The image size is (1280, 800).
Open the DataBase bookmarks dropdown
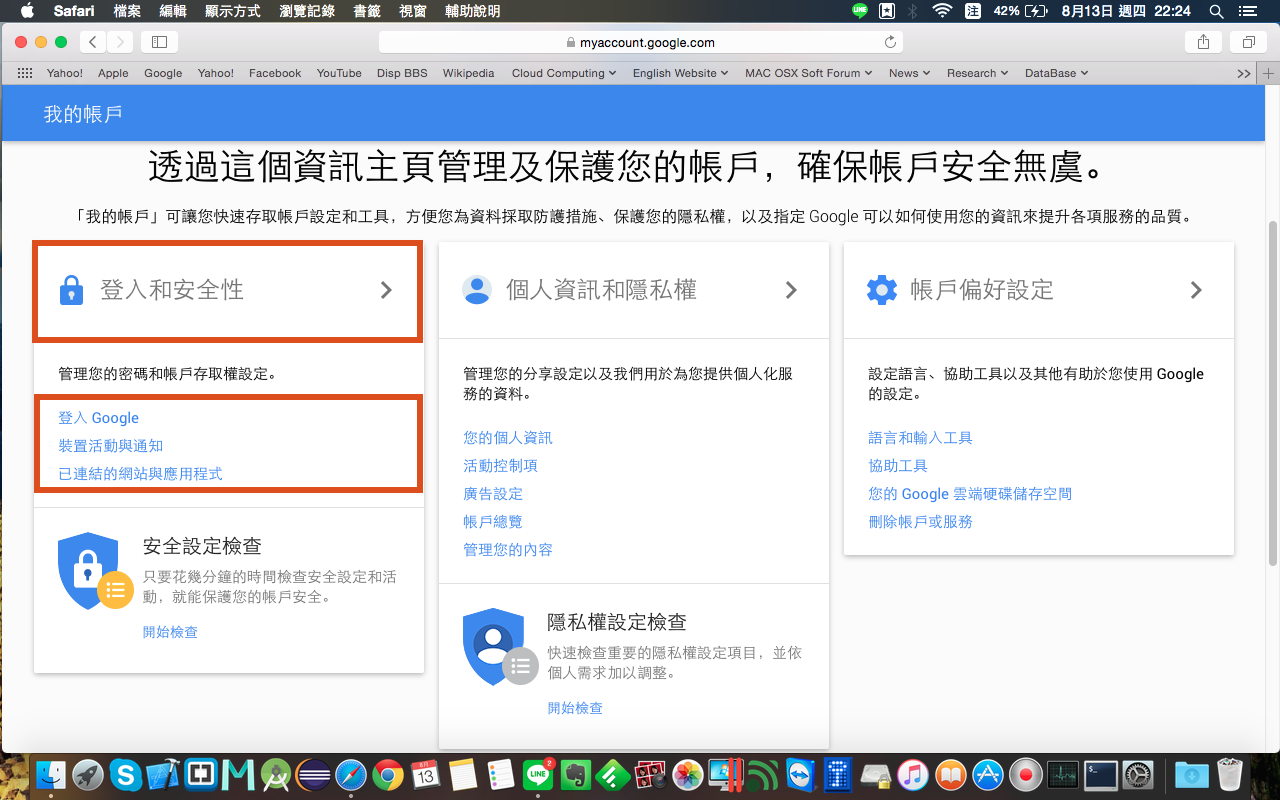pos(1056,73)
